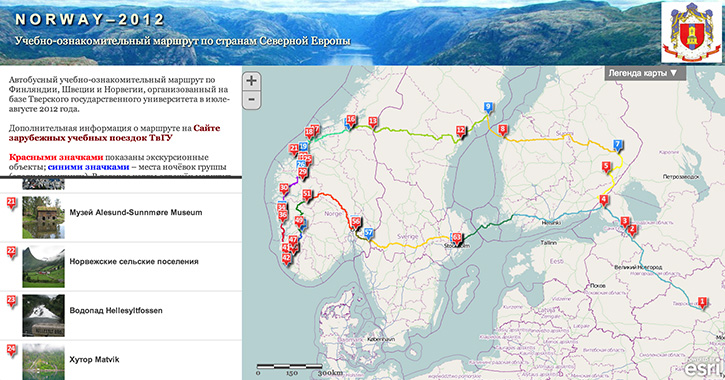Click list badge number 21 in sidebar
This screenshot has width=725, height=380.
12,203
